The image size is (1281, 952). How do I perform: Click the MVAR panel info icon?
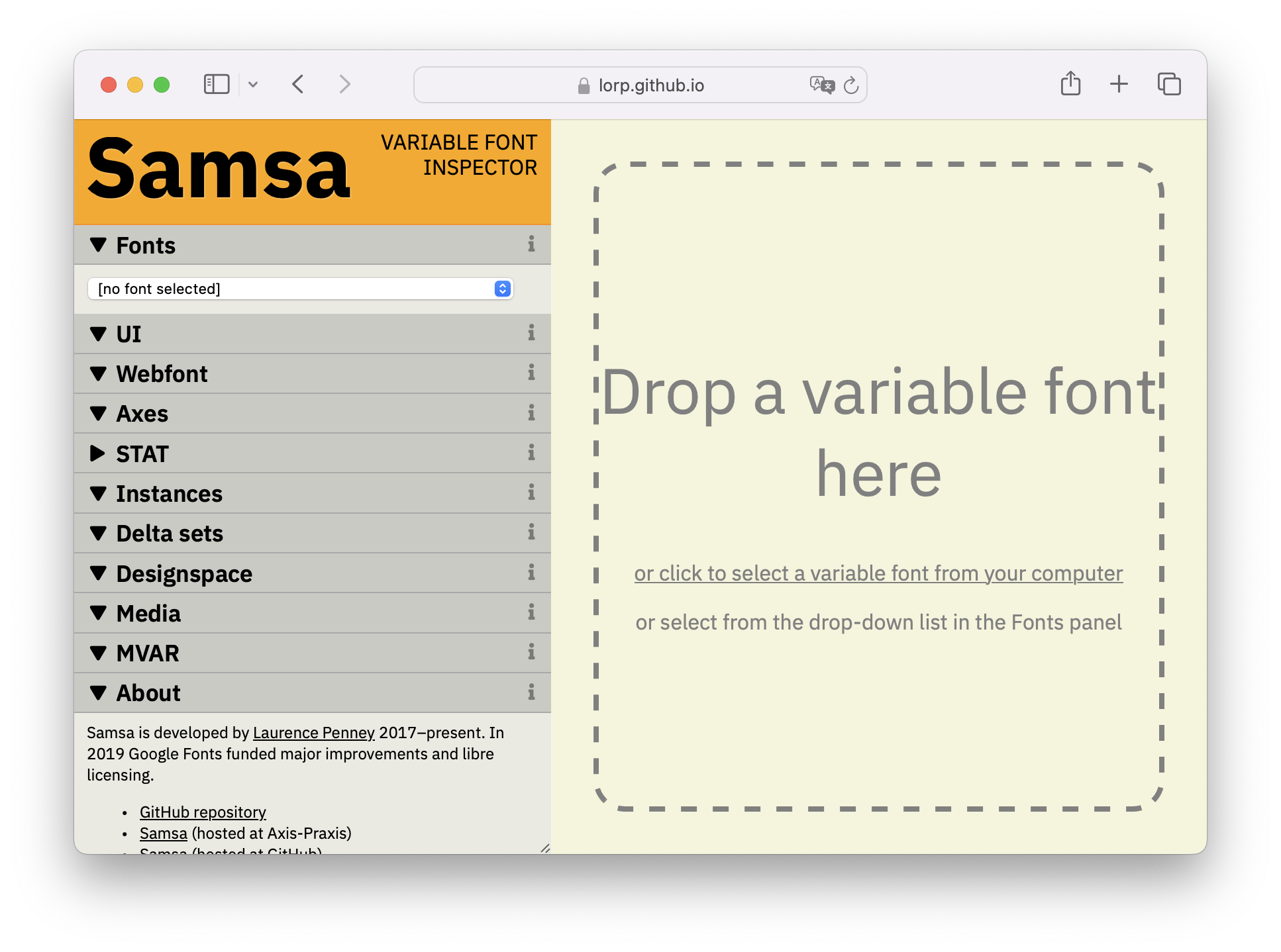(531, 652)
